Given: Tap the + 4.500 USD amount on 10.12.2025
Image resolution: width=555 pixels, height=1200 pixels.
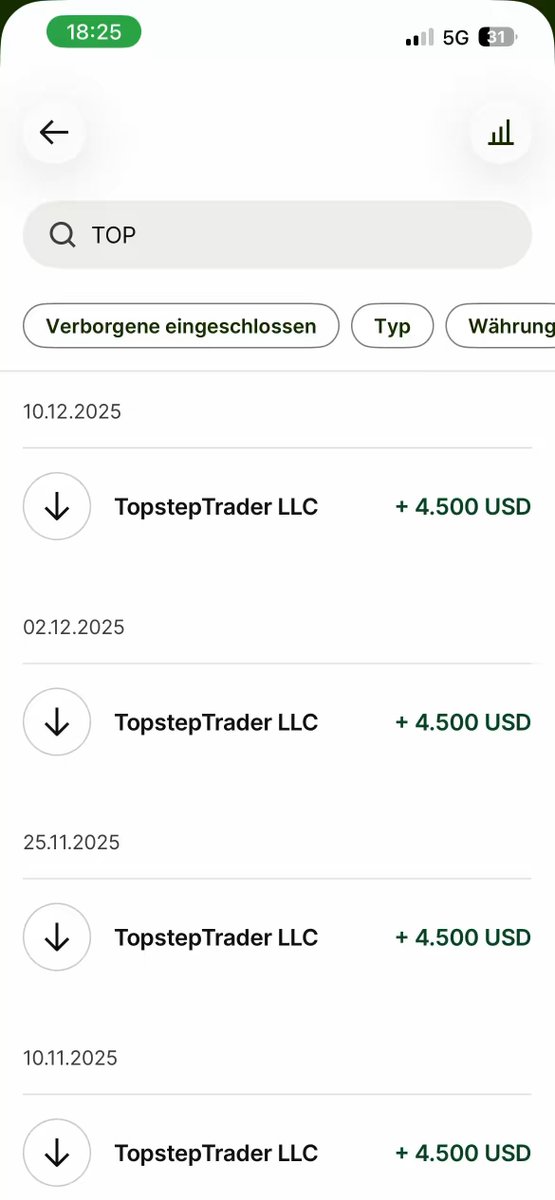Looking at the screenshot, I should click(x=463, y=506).
